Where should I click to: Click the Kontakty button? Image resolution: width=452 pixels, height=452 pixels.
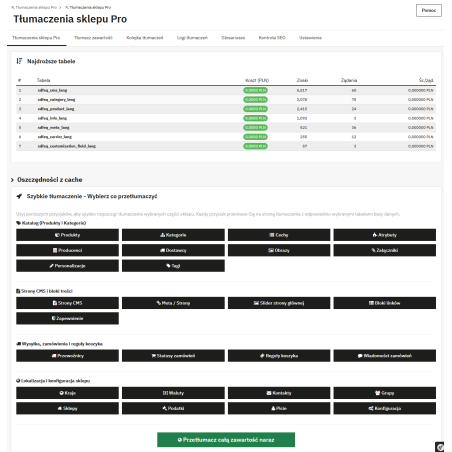279,393
